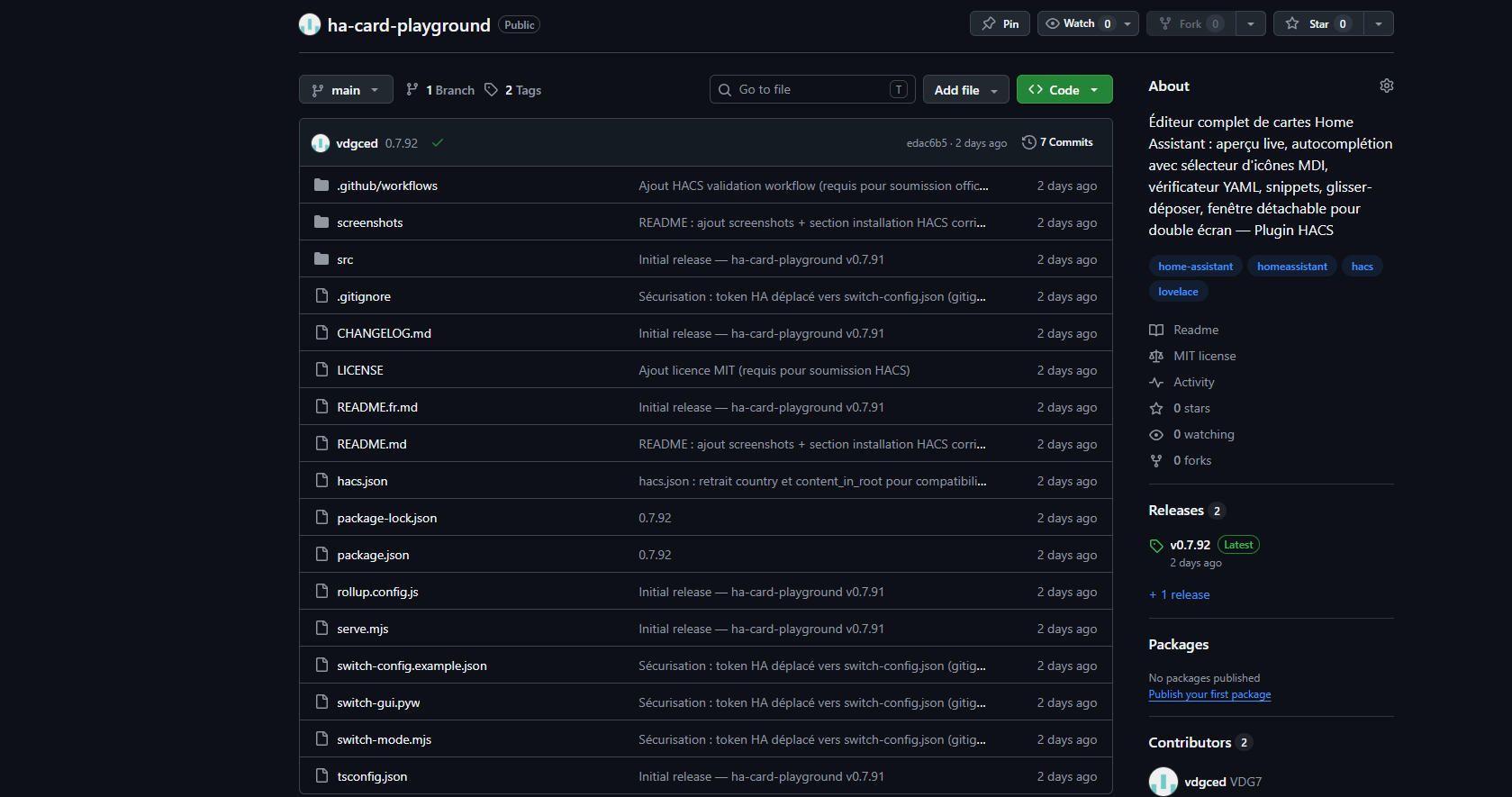Click the green commit status checkmark

438,143
